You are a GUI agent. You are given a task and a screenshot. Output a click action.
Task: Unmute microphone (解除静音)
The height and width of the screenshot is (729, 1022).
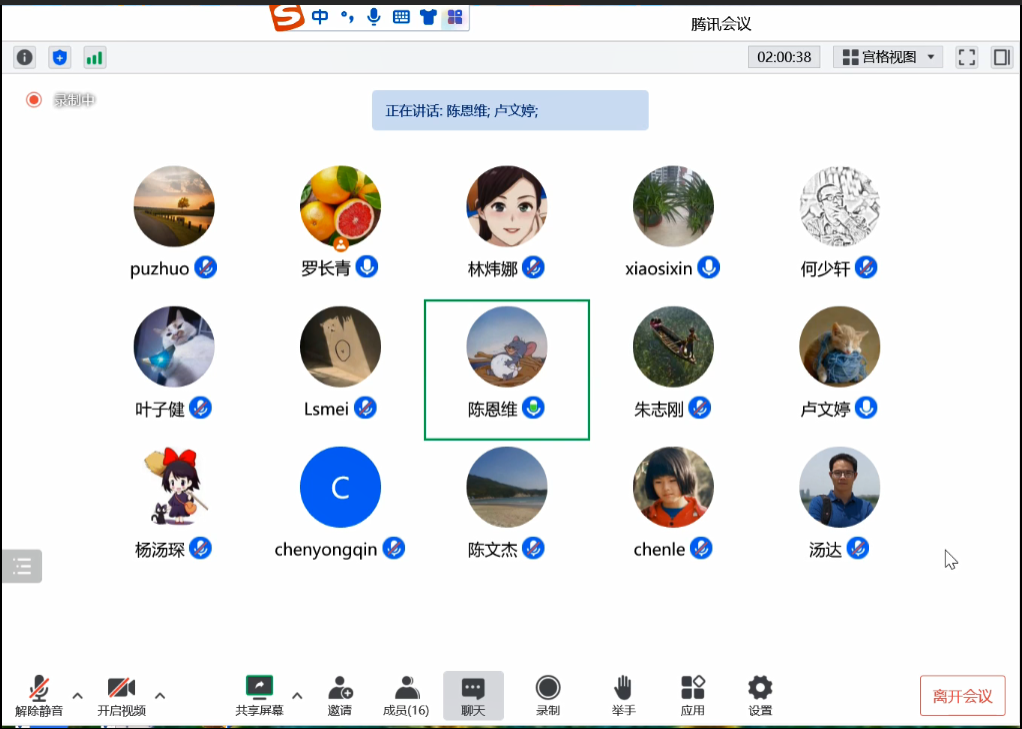point(39,695)
